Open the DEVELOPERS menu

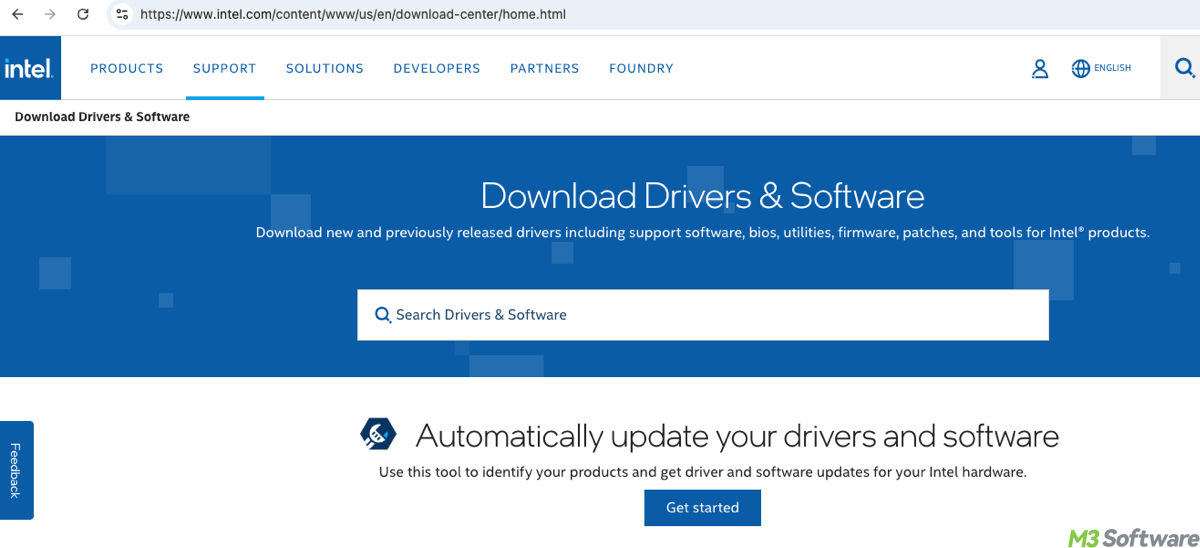point(437,69)
